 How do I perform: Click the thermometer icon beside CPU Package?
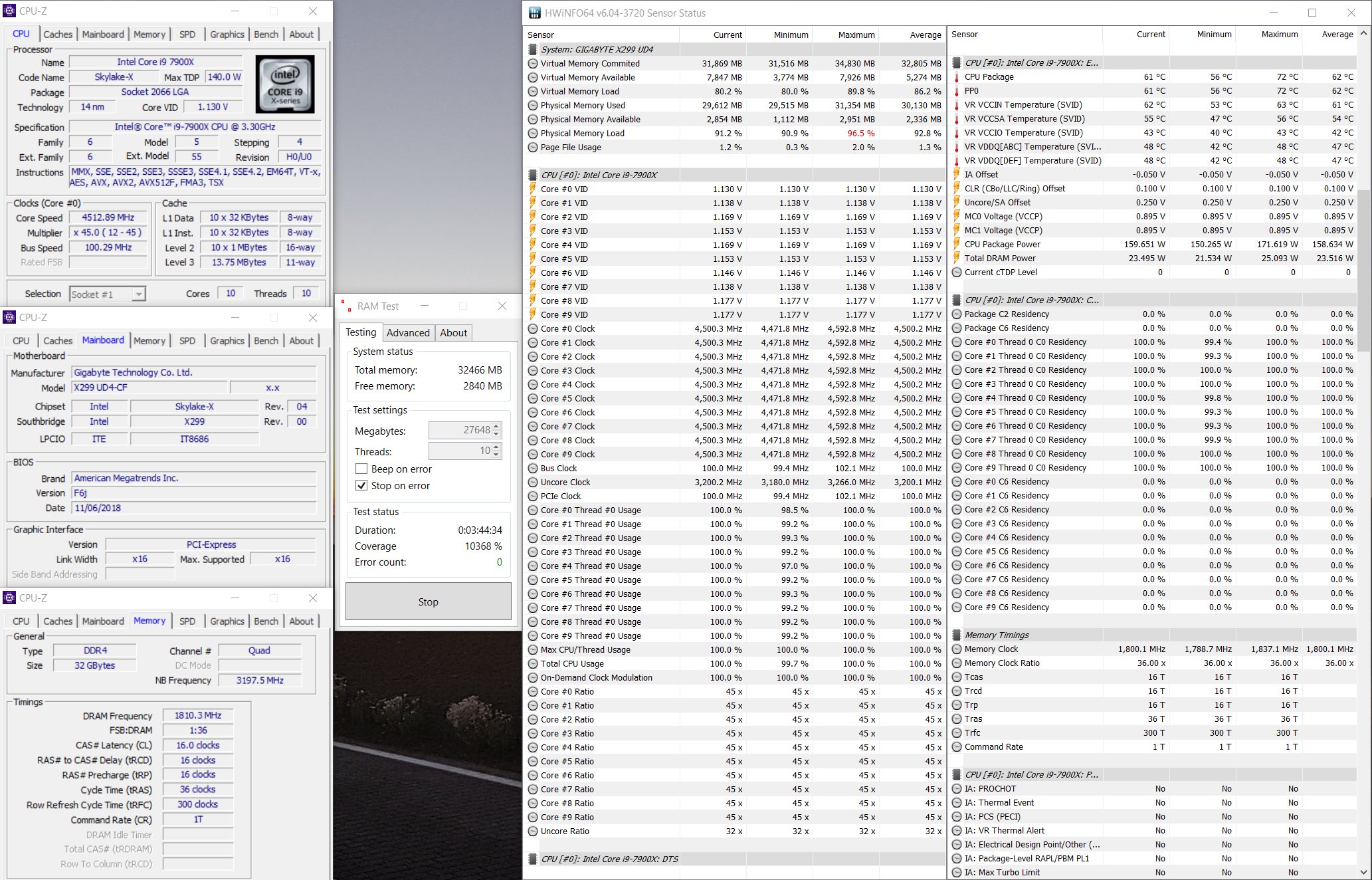pos(957,77)
